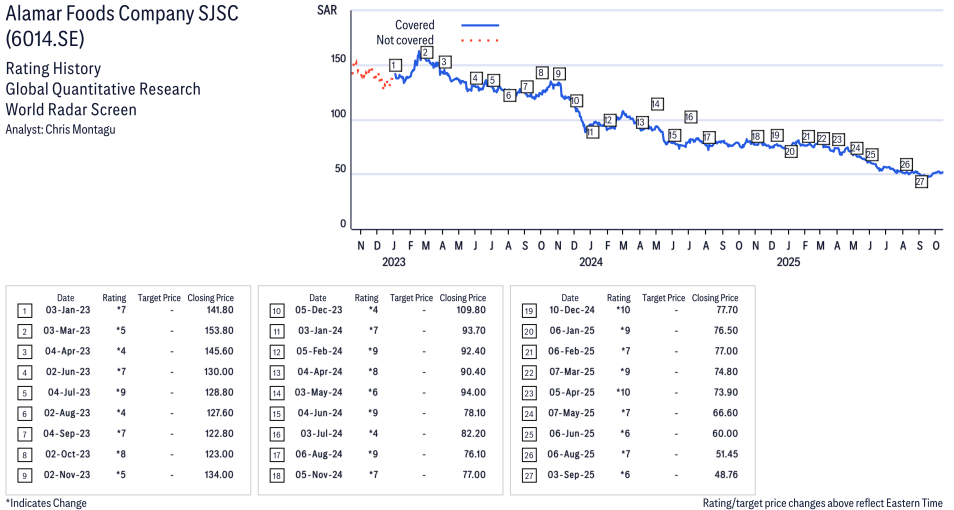Click the red dotted Not covered legend sample
Image resolution: width=954 pixels, height=510 pixels.
pos(480,40)
